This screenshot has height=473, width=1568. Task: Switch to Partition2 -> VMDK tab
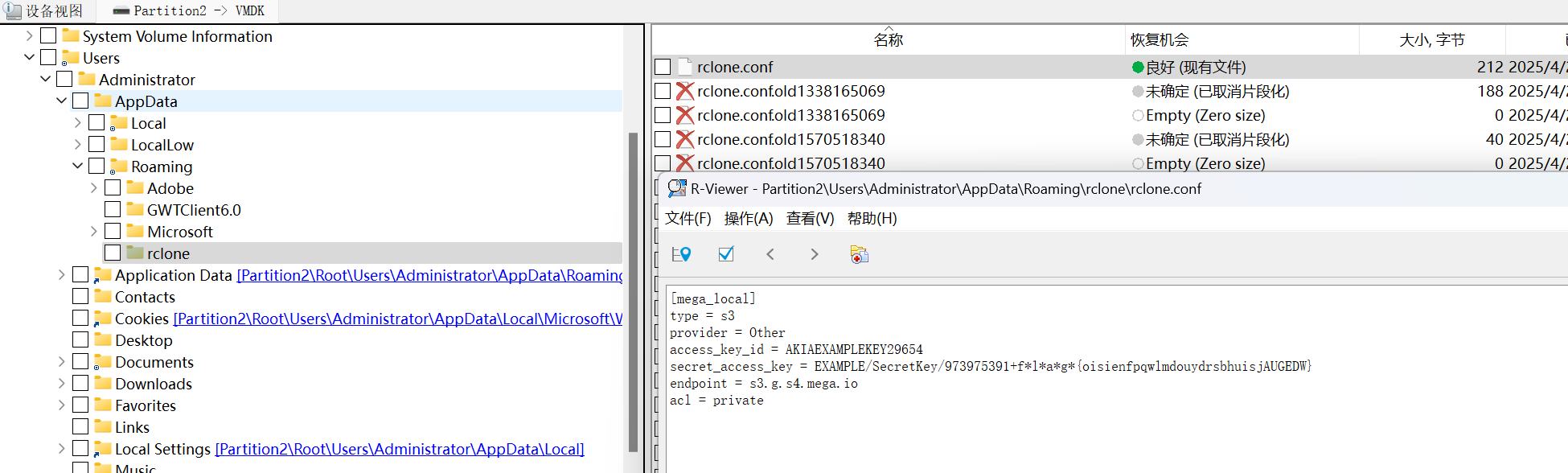pos(188,10)
